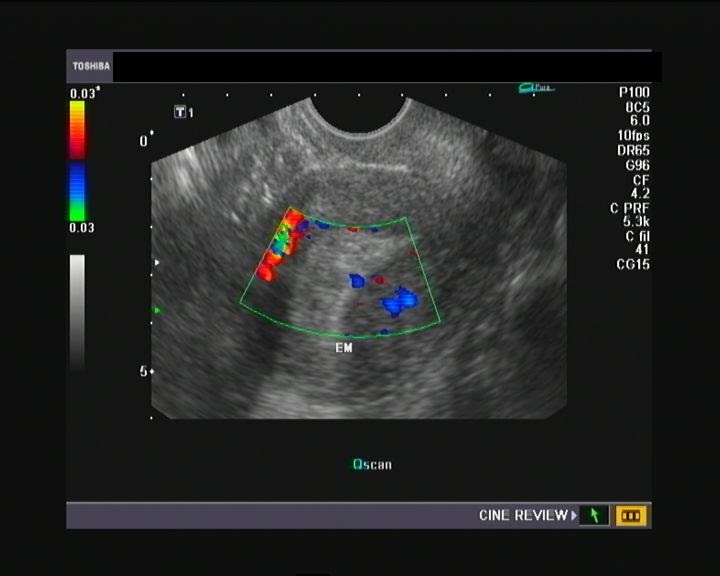
Task: Click the green arrow pointer icon
Action: [594, 515]
